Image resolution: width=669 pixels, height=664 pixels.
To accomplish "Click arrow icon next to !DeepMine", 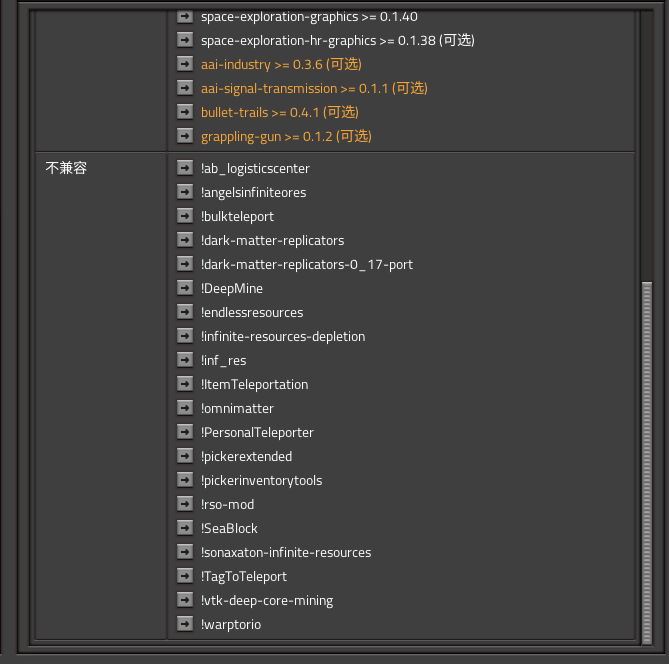I will pyautogui.click(x=184, y=288).
